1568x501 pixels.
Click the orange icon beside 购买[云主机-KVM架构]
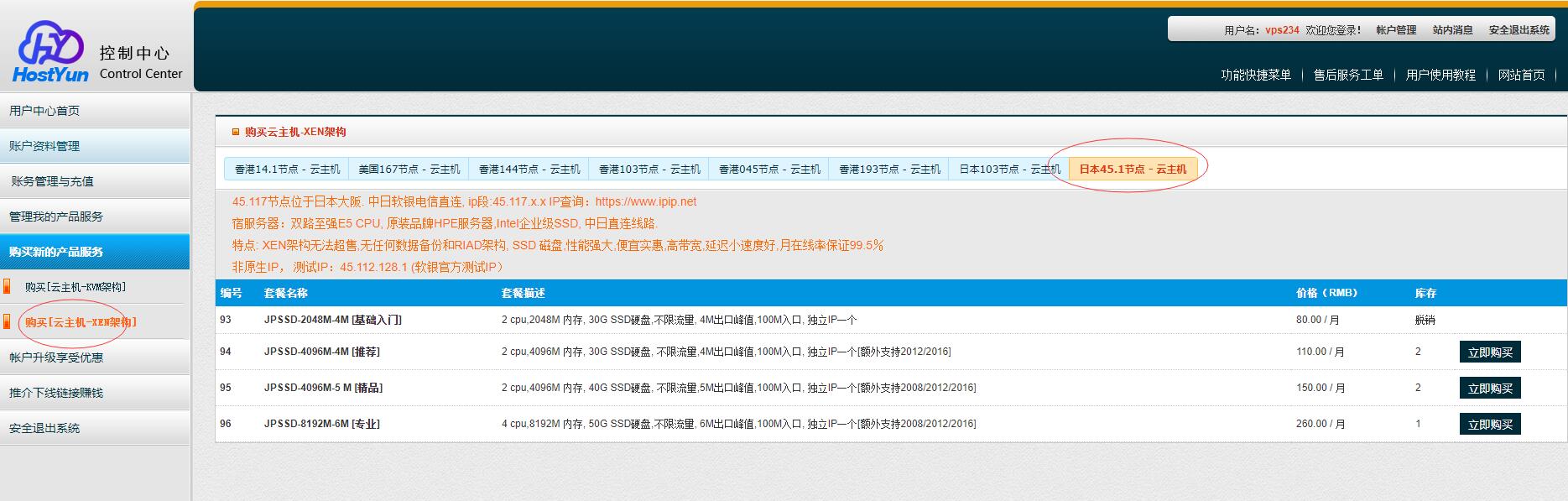(7, 286)
